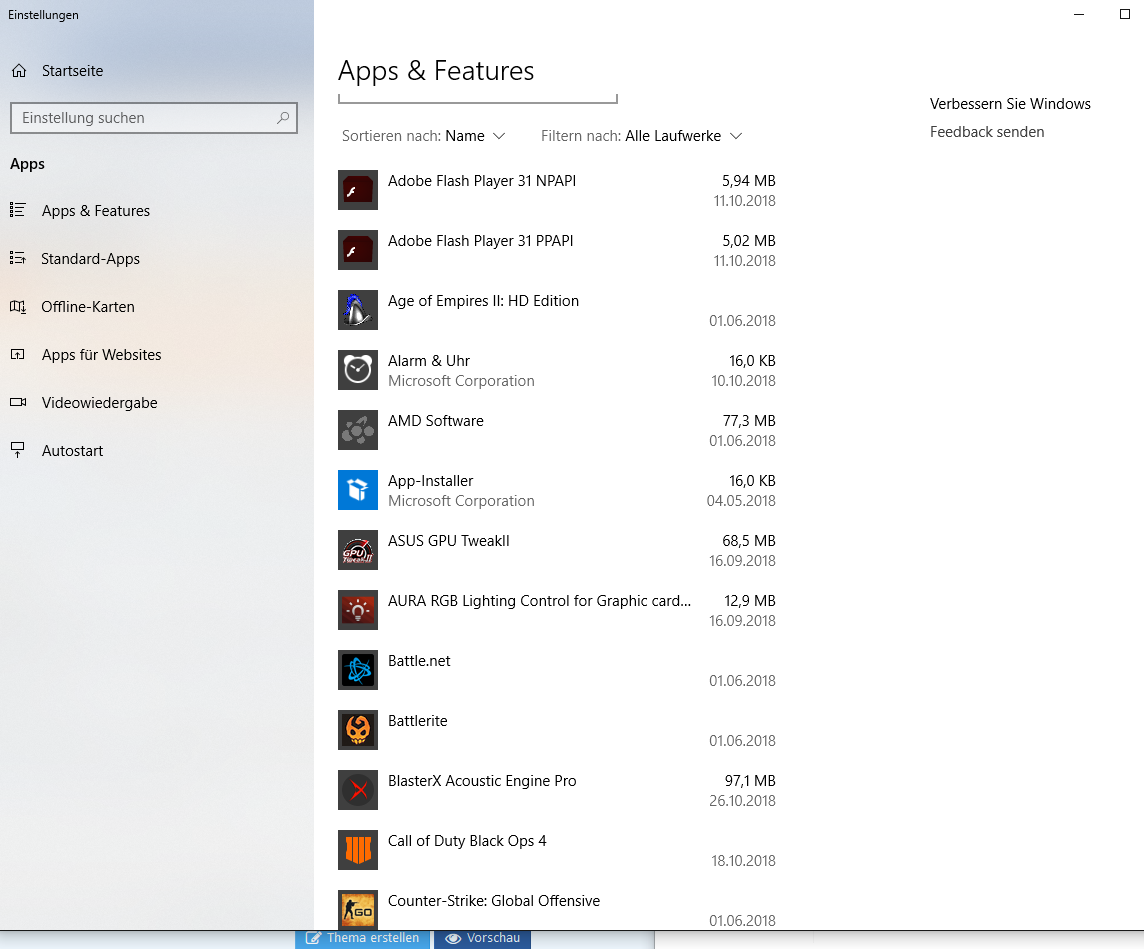Click the map icon beside Offline-Karten

[x=18, y=306]
